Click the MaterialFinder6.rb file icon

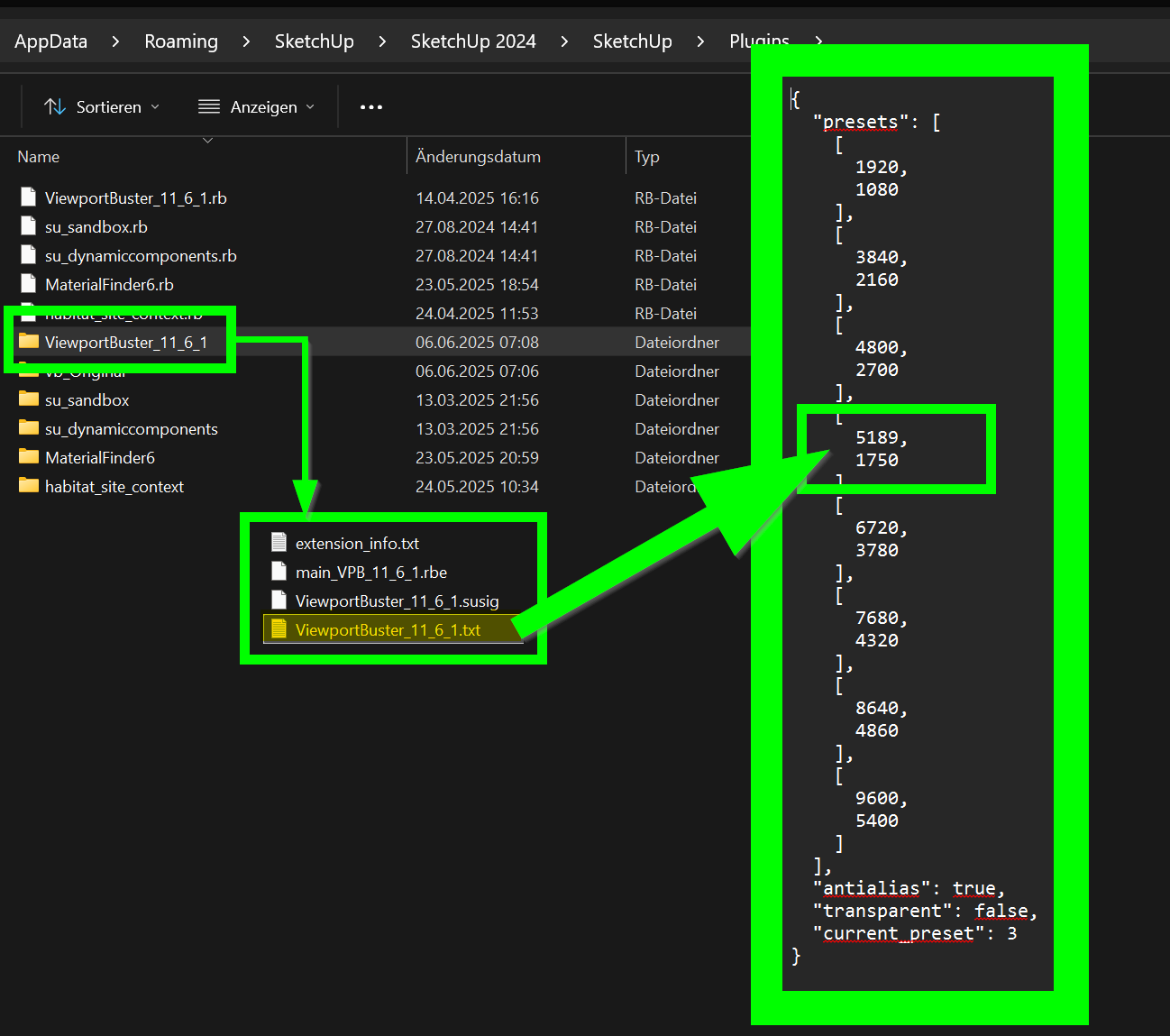point(28,284)
